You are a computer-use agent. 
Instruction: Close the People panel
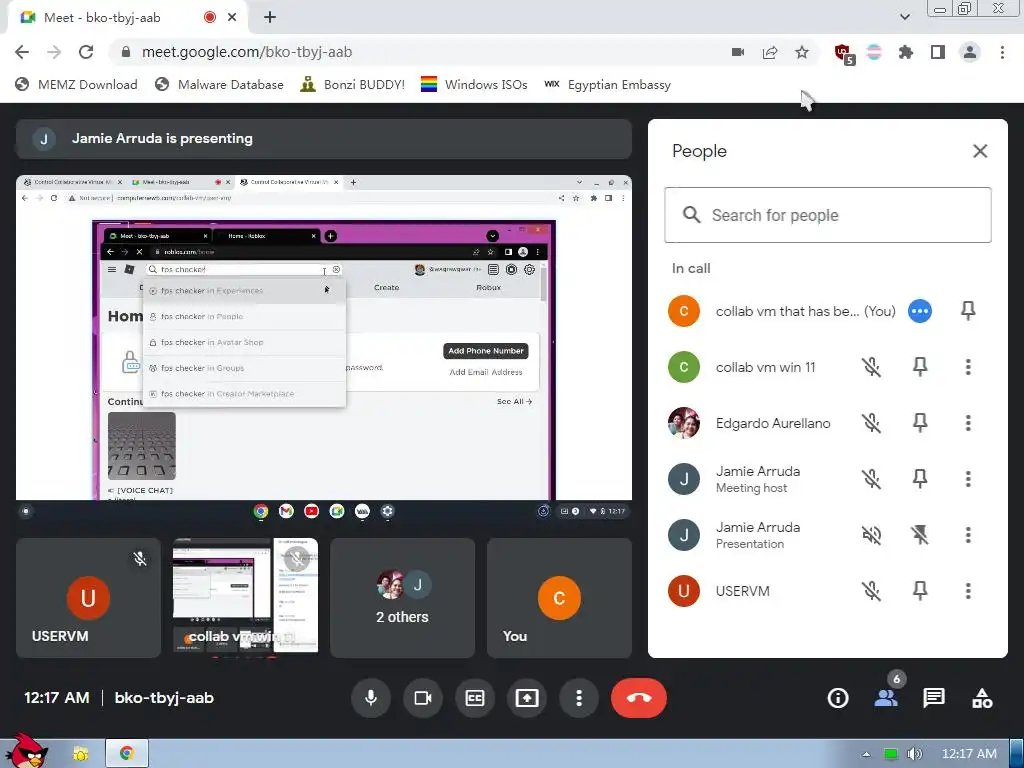click(980, 152)
